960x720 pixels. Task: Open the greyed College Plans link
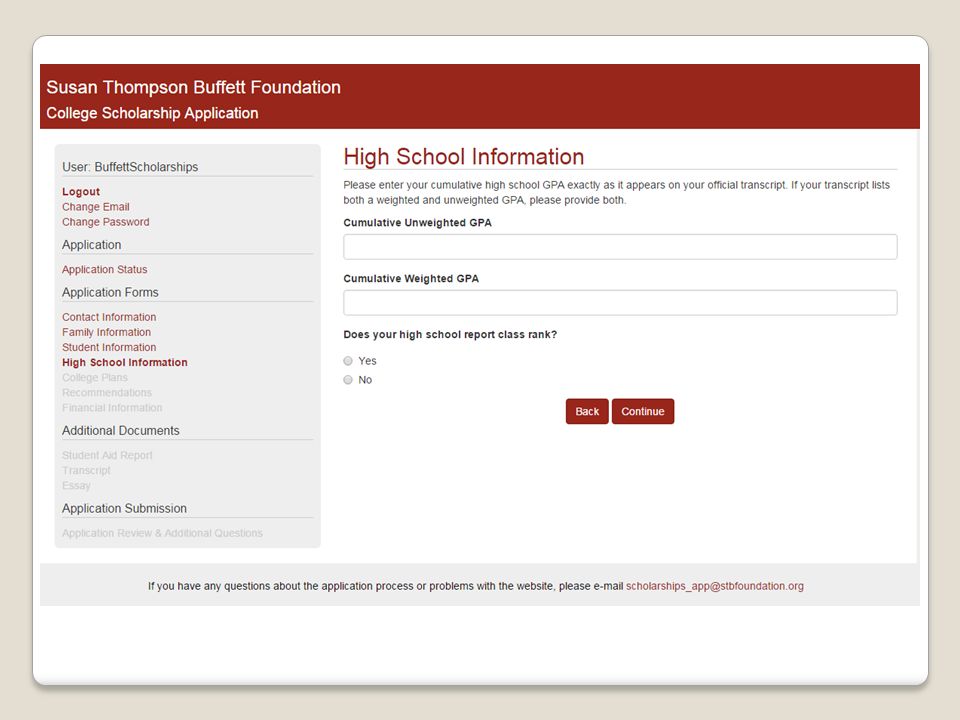pos(95,377)
